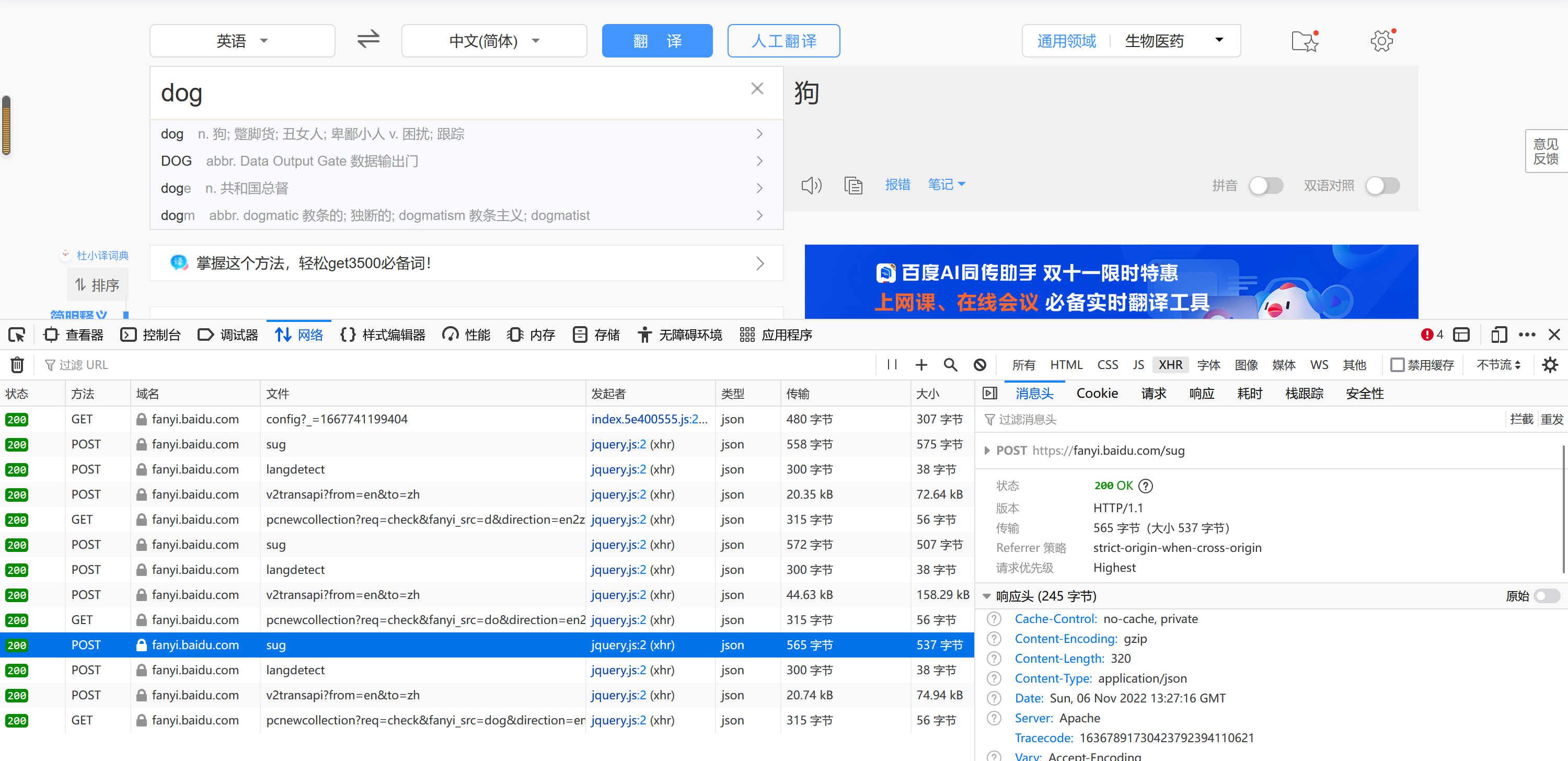Pause network recording
Screen dimensions: 1568x761
pyautogui.click(x=892, y=365)
